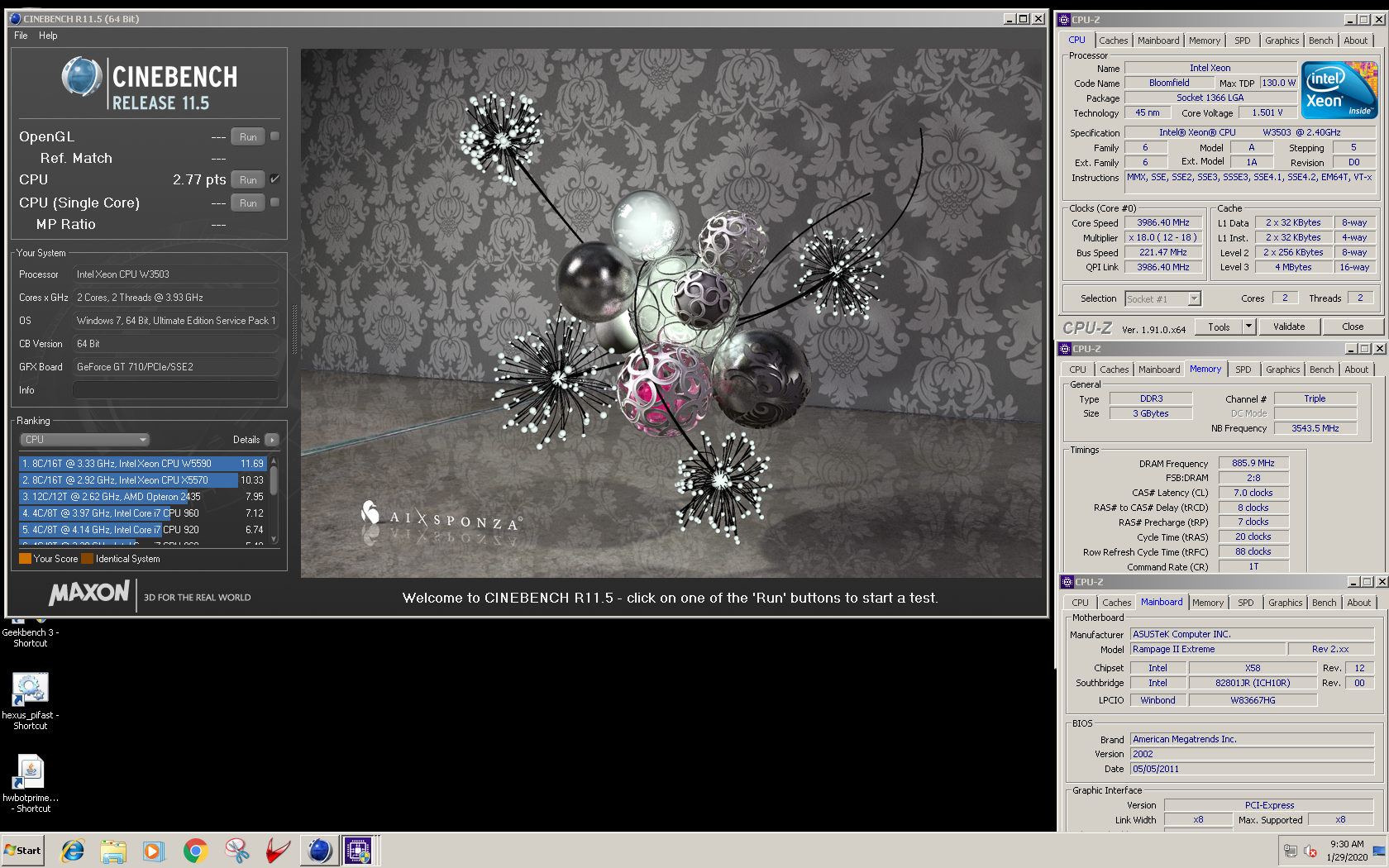The height and width of the screenshot is (868, 1389).
Task: Switch to Caches tab in top CPU-Z window
Action: point(1113,41)
